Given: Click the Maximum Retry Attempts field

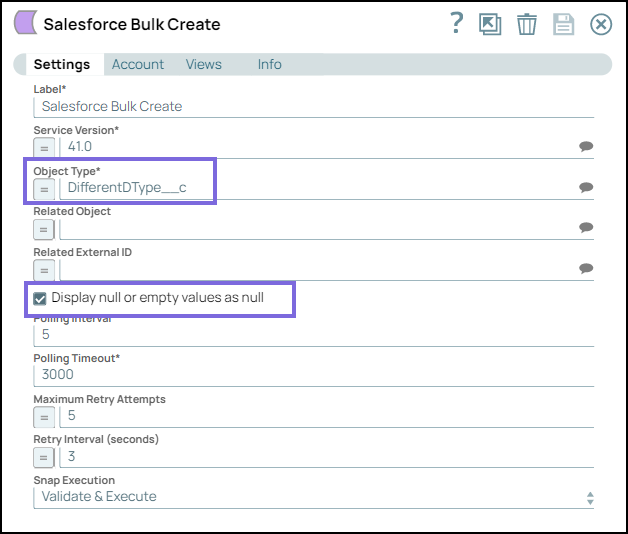Looking at the screenshot, I should click(326, 416).
